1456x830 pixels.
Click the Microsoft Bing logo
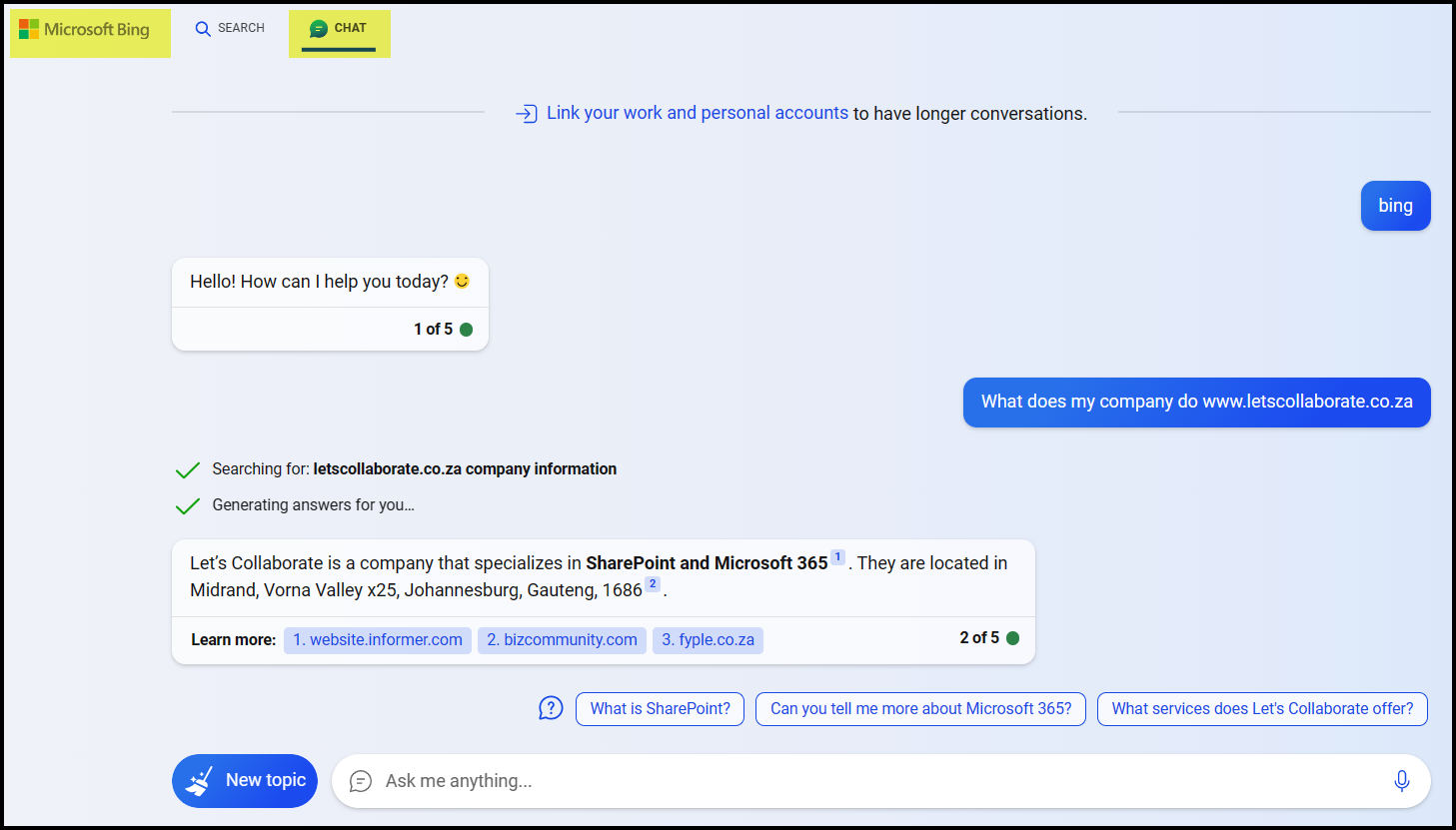coord(85,30)
